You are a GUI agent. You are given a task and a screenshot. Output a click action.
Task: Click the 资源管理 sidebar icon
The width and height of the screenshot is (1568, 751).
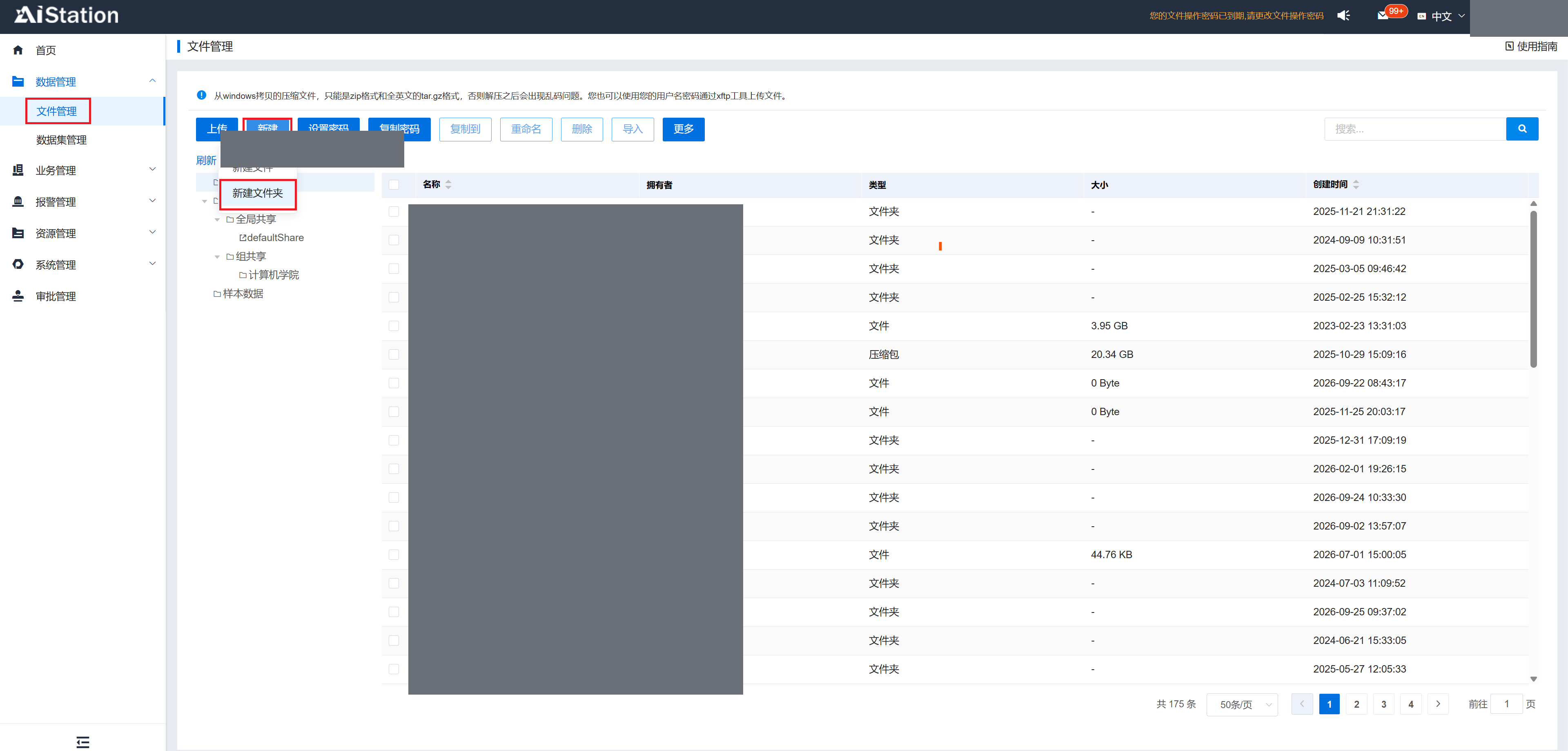tap(18, 233)
